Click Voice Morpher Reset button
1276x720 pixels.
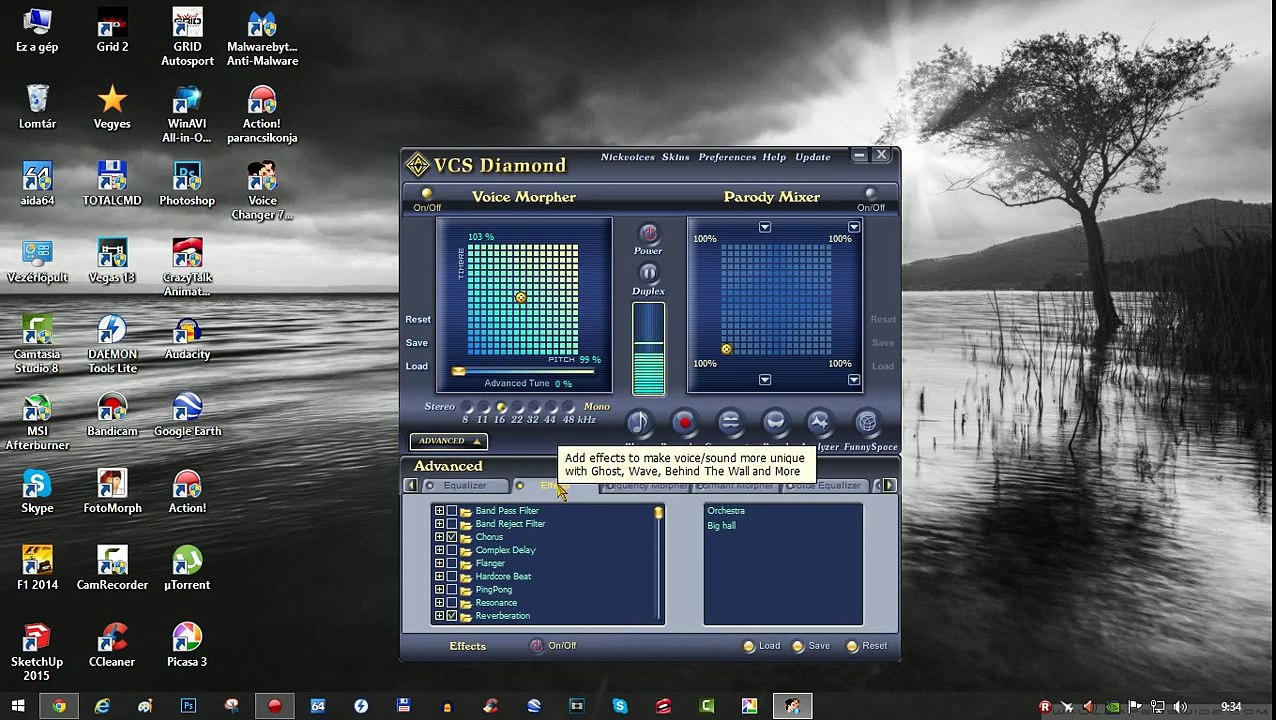point(418,320)
